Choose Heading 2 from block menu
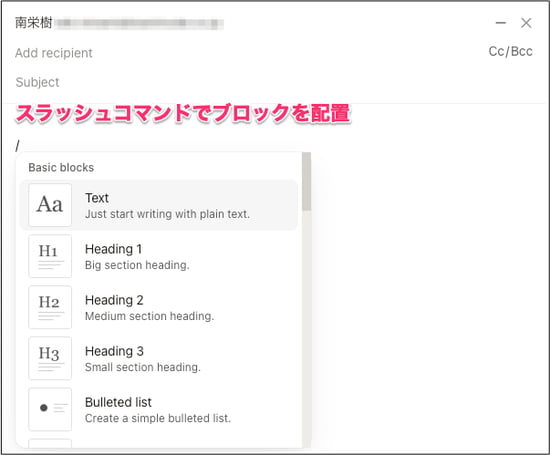 159,307
